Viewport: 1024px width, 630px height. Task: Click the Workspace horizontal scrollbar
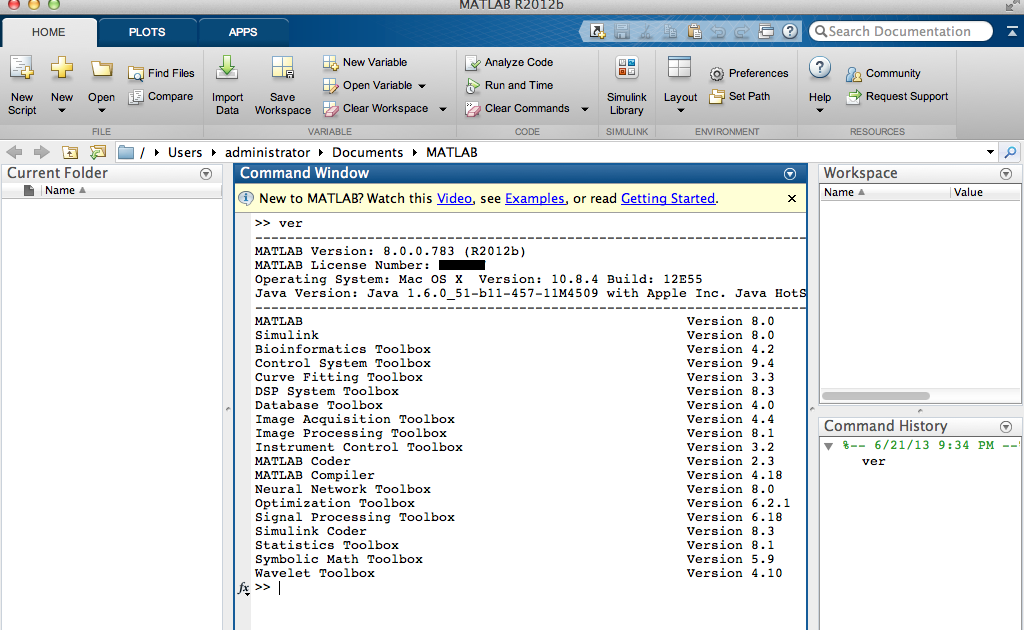pyautogui.click(x=875, y=396)
